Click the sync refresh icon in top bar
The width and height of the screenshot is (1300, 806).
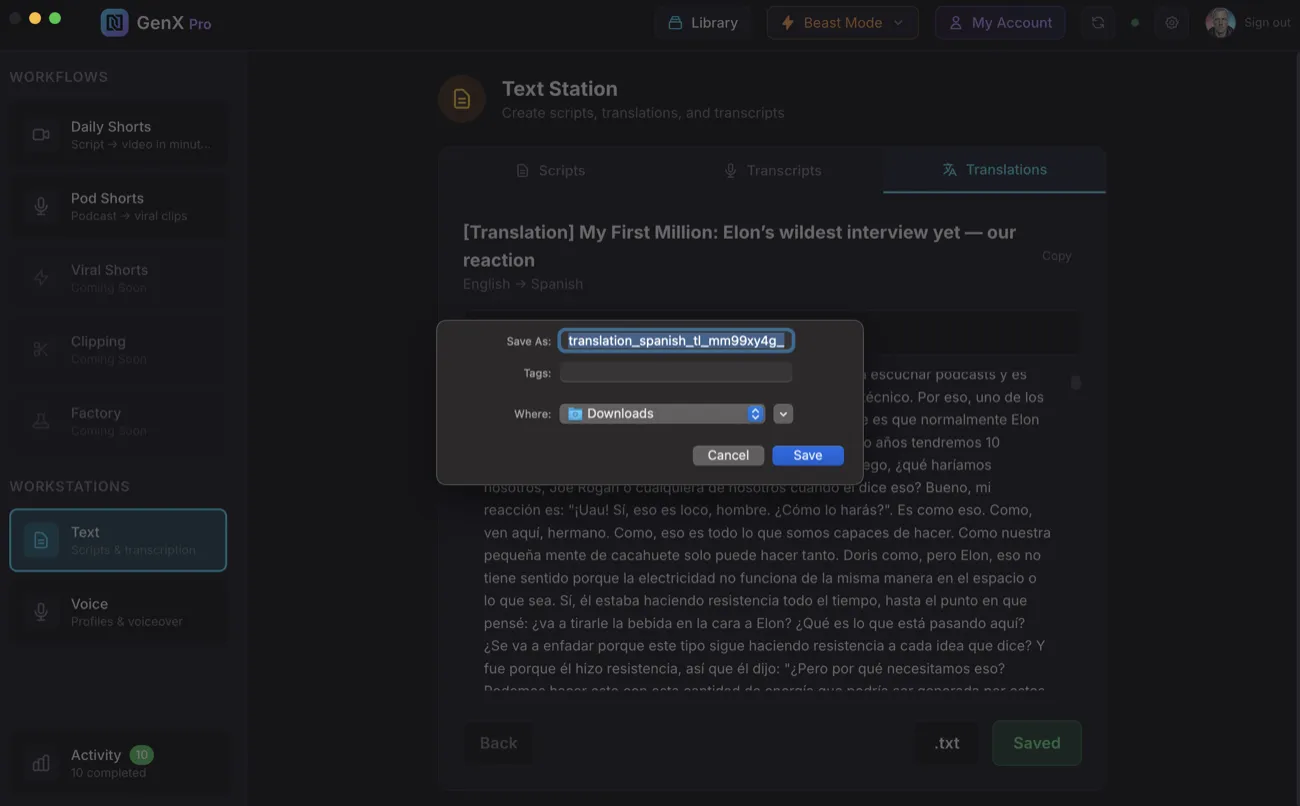(1098, 21)
